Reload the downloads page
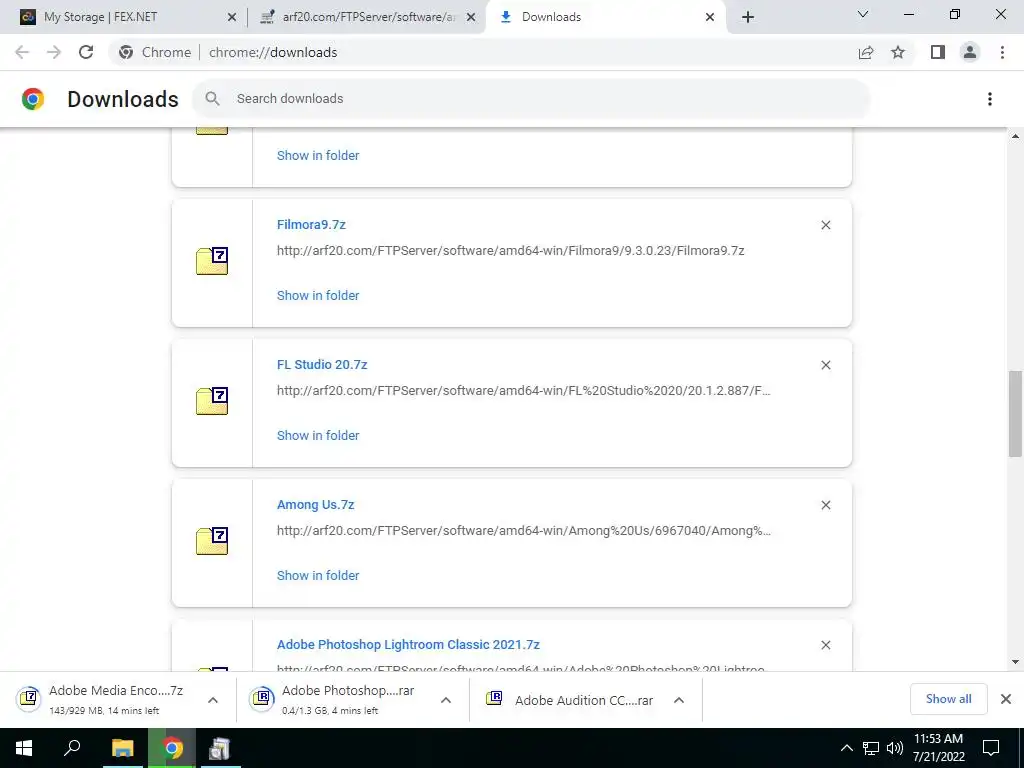Image resolution: width=1024 pixels, height=768 pixels. pyautogui.click(x=86, y=52)
